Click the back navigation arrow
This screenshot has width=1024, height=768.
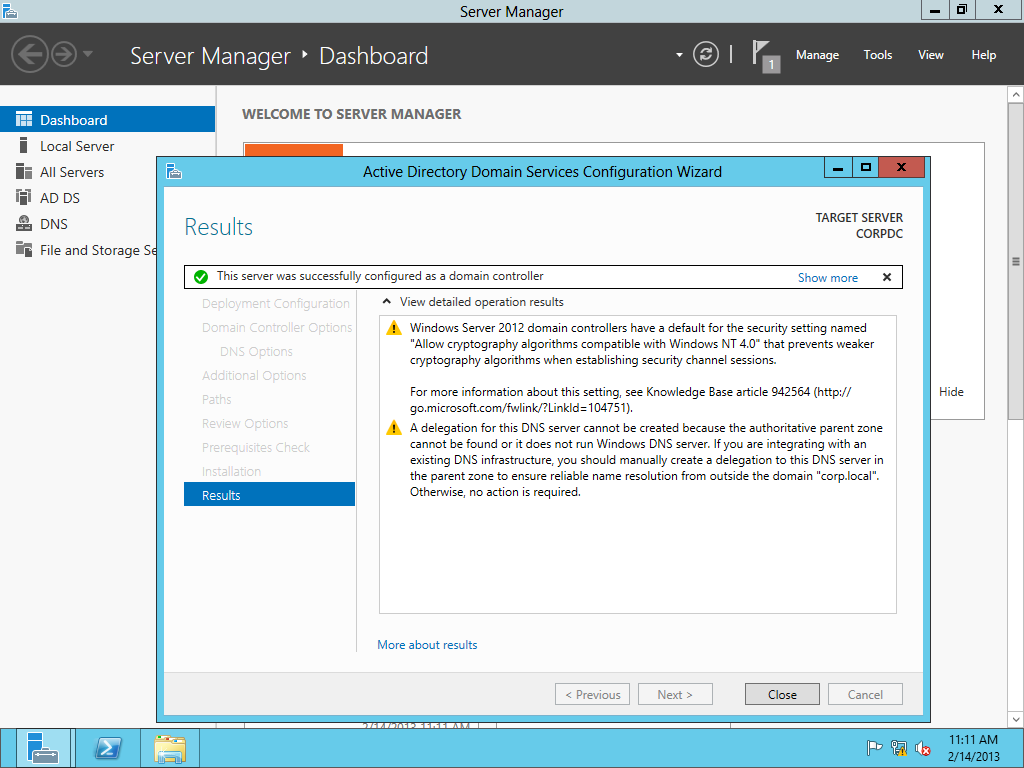click(x=29, y=54)
